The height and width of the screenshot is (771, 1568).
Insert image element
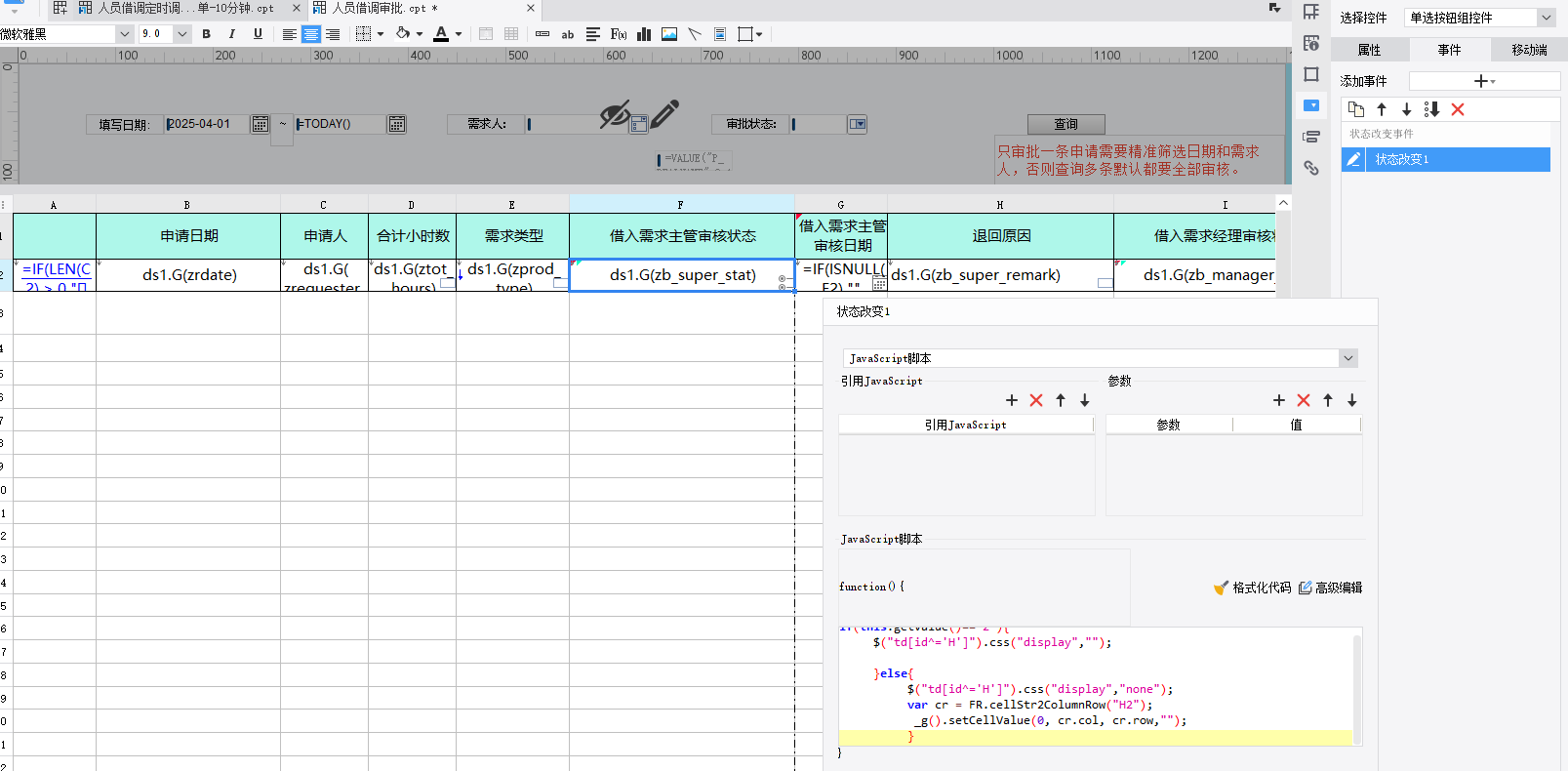point(669,34)
